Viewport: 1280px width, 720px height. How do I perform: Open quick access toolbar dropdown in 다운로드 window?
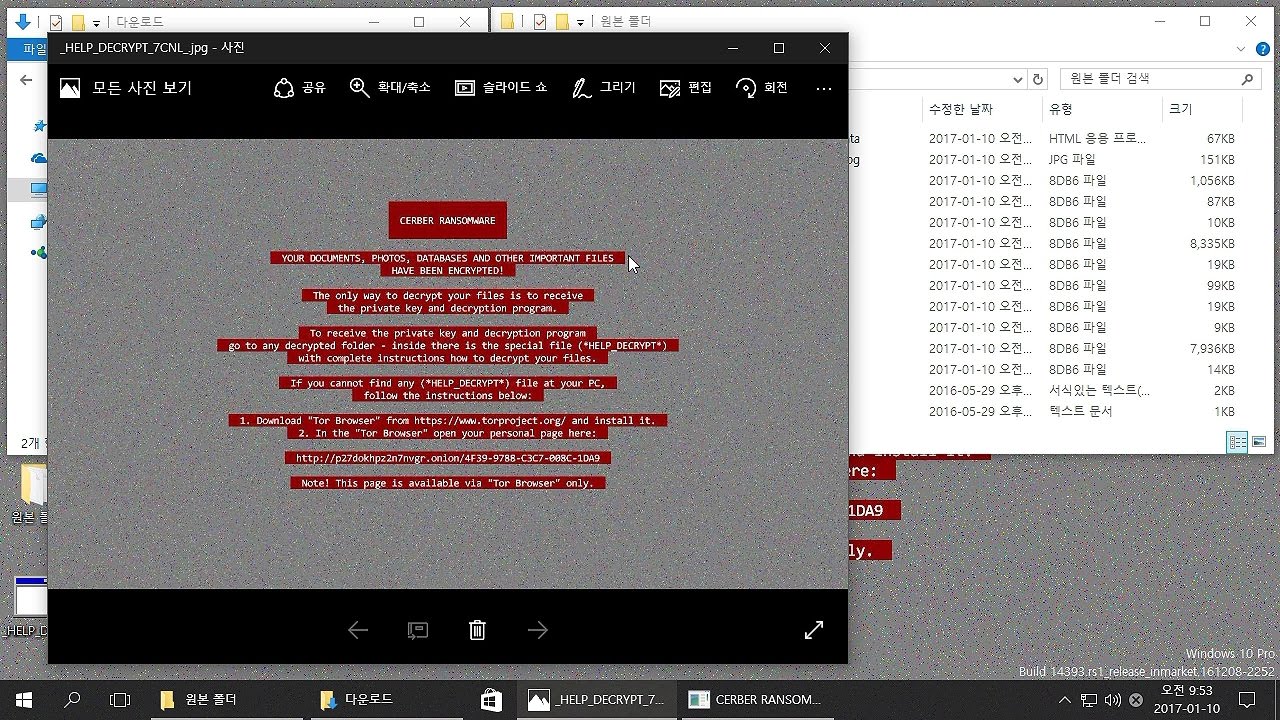[x=96, y=22]
